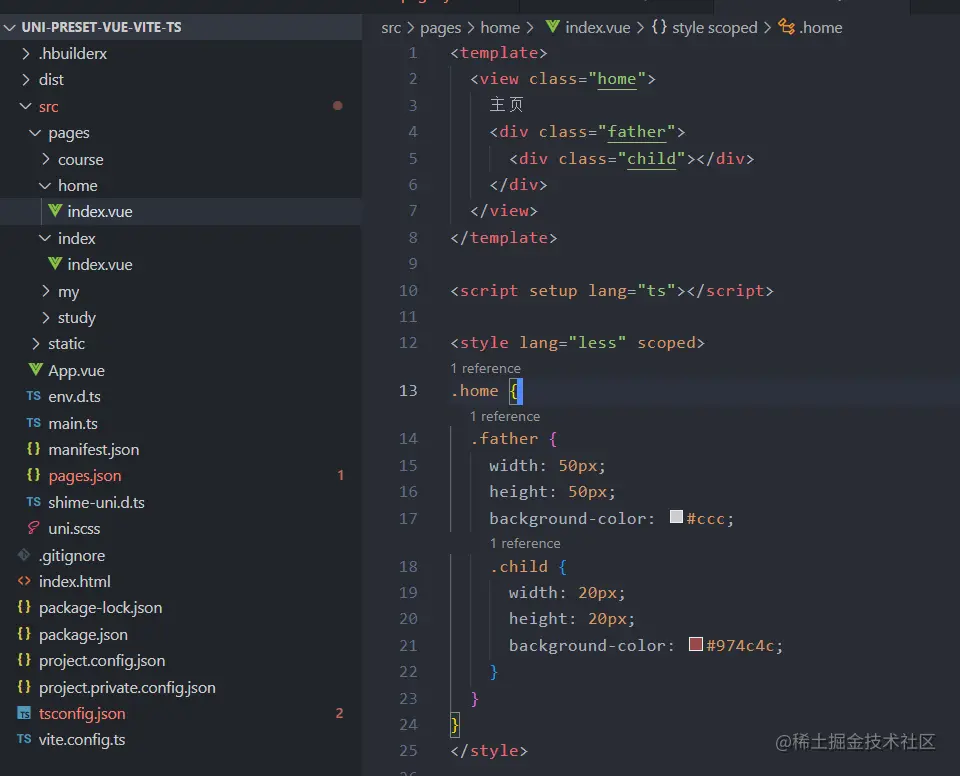
Task: Open App.vue in the explorer
Action: pyautogui.click(x=181, y=371)
